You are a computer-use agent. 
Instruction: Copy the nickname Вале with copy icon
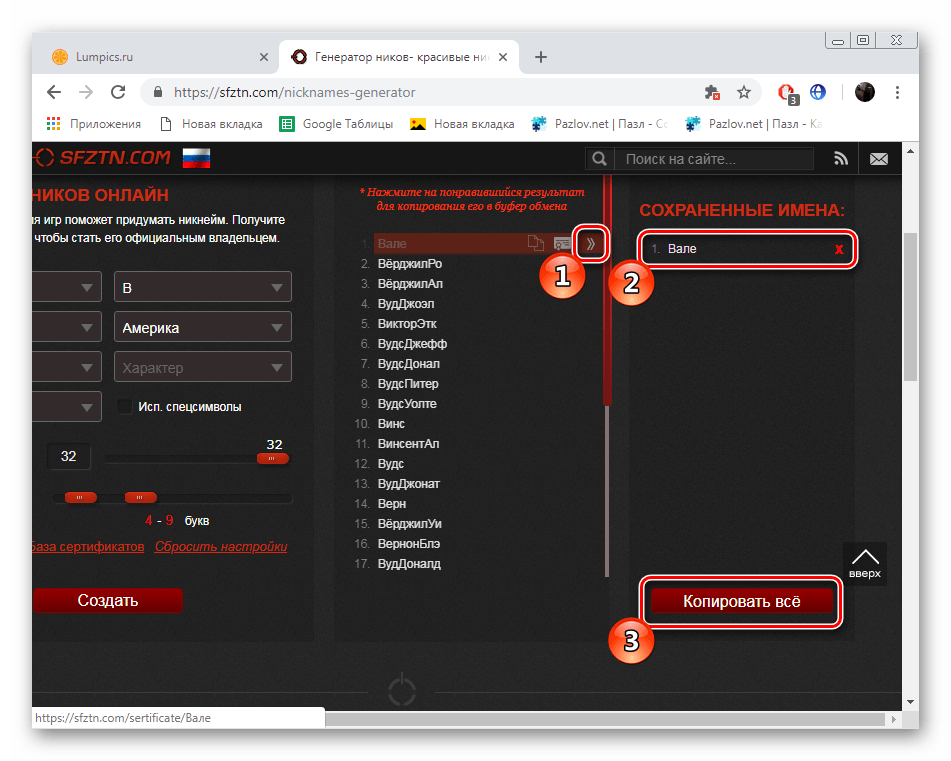536,243
